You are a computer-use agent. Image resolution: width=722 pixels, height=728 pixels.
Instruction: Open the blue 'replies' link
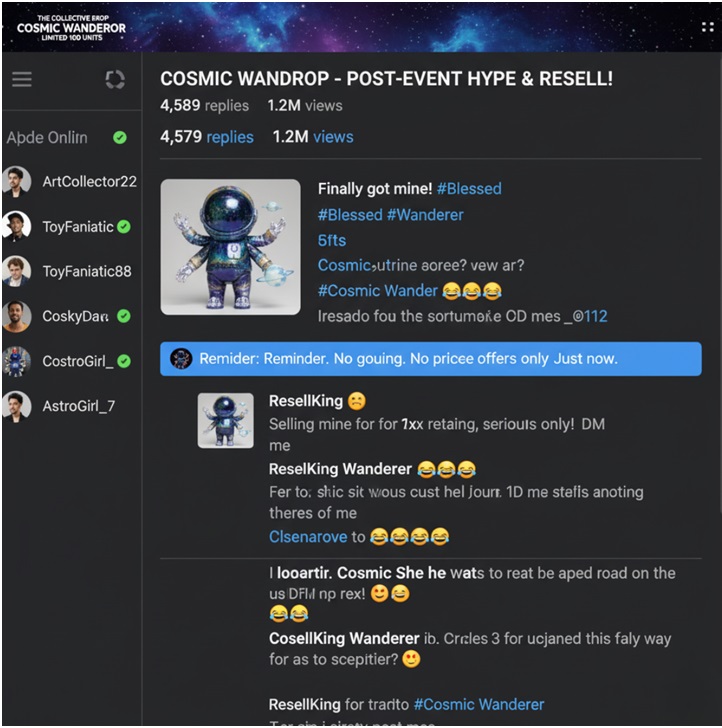[x=230, y=137]
